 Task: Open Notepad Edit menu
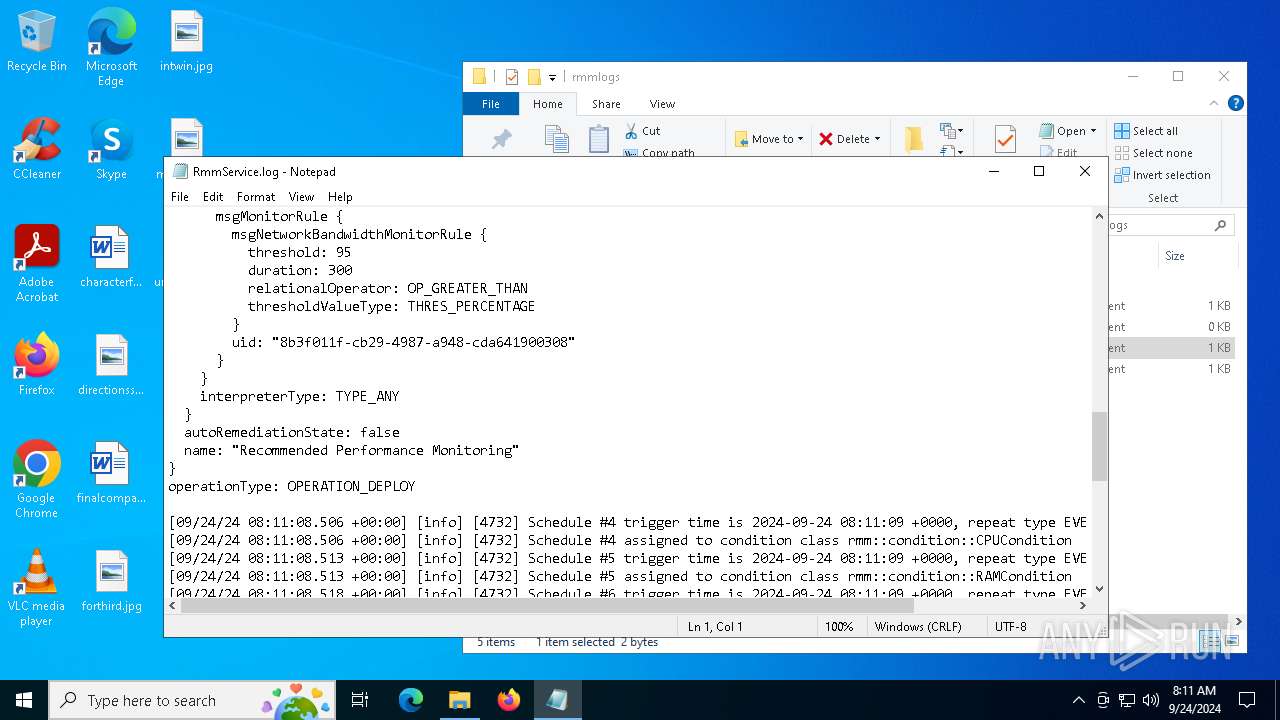coord(213,197)
